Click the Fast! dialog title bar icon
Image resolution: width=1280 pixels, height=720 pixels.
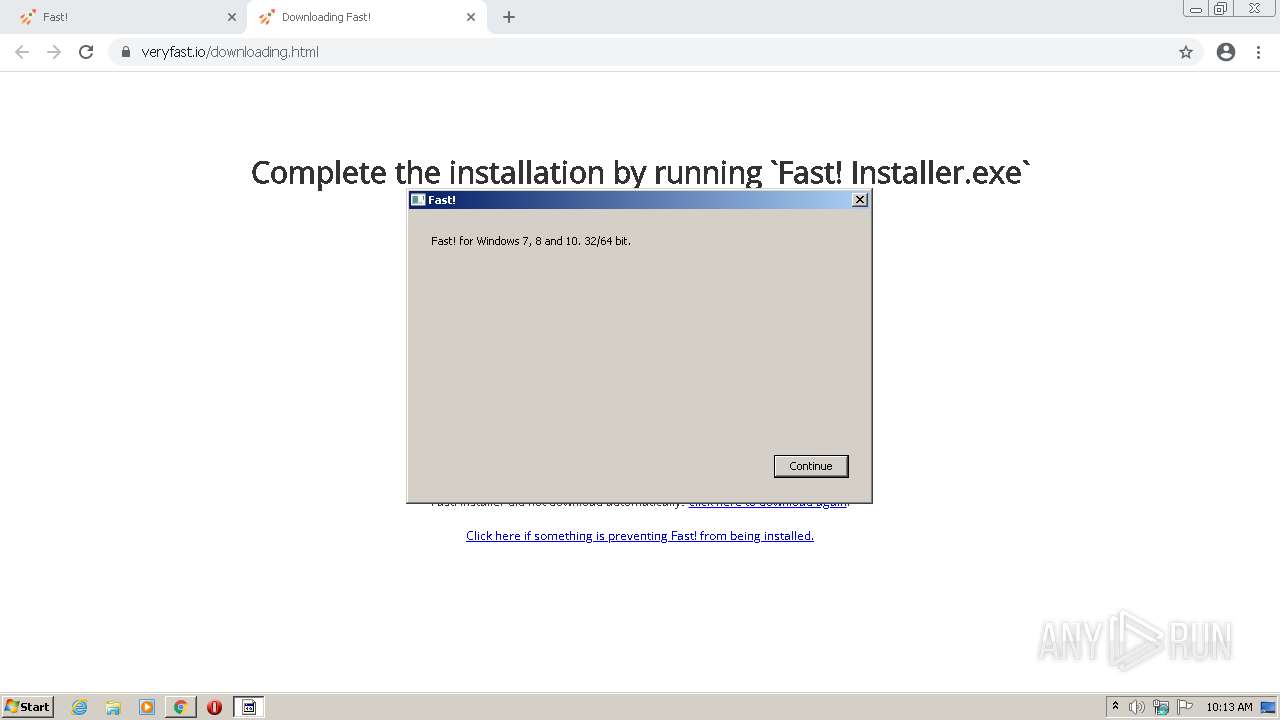click(x=418, y=200)
